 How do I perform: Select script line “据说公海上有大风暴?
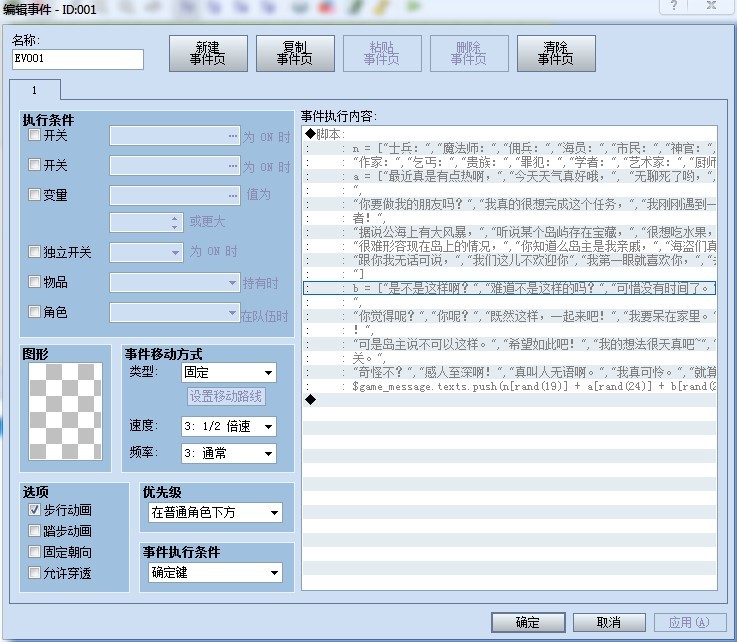[x=510, y=232]
